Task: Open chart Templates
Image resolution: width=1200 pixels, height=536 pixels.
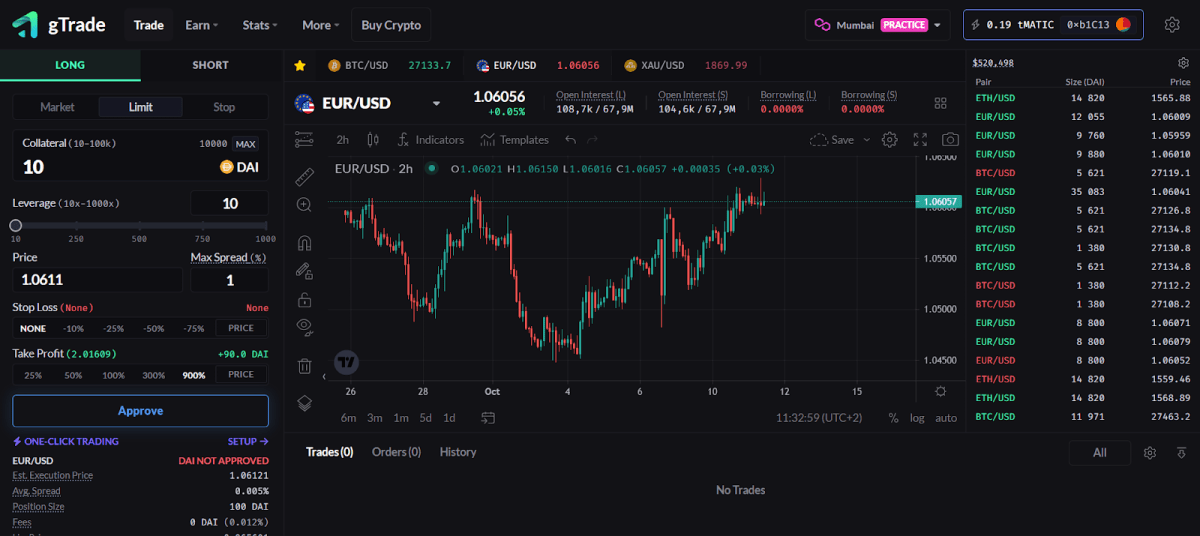Action: pyautogui.click(x=514, y=140)
